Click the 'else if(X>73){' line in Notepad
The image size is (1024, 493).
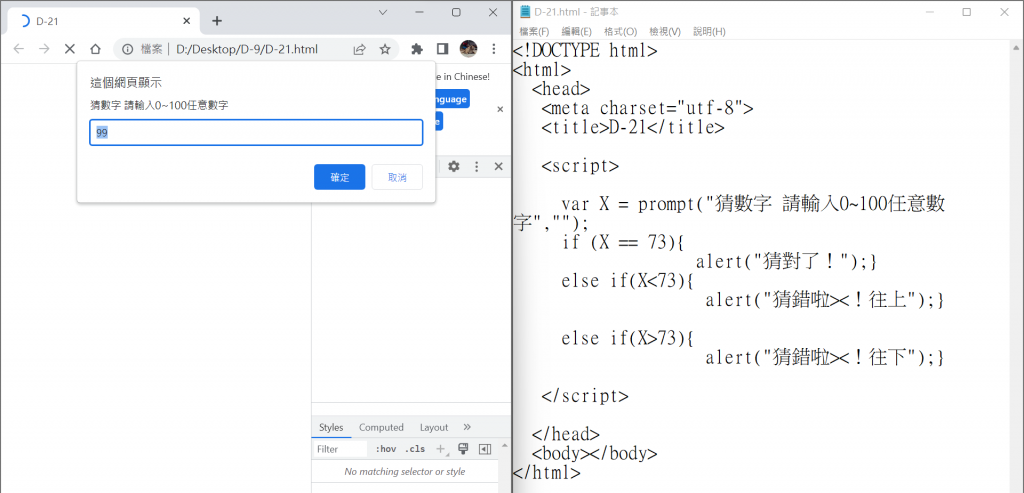(x=627, y=338)
